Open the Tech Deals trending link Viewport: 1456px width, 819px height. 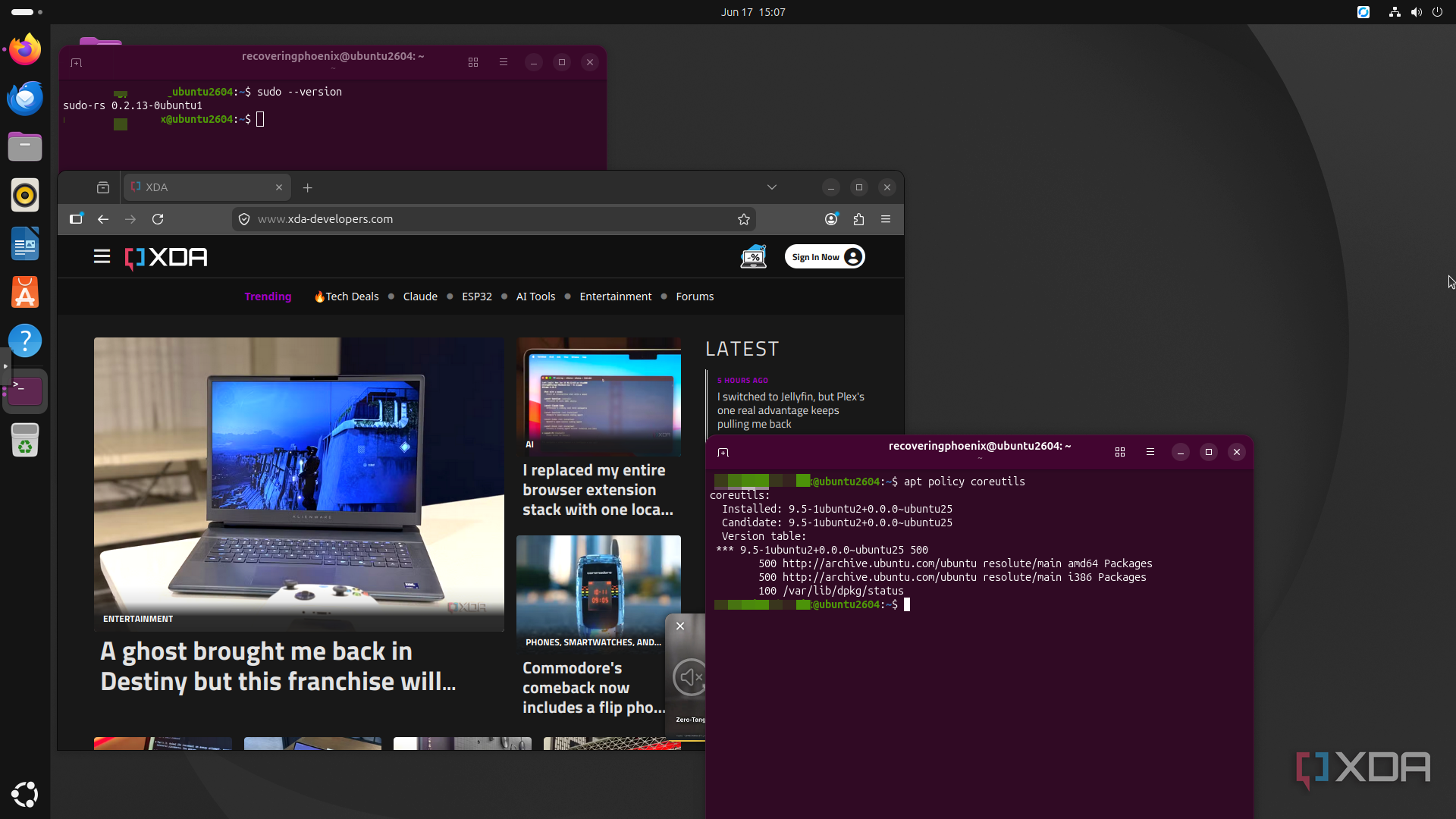click(347, 297)
